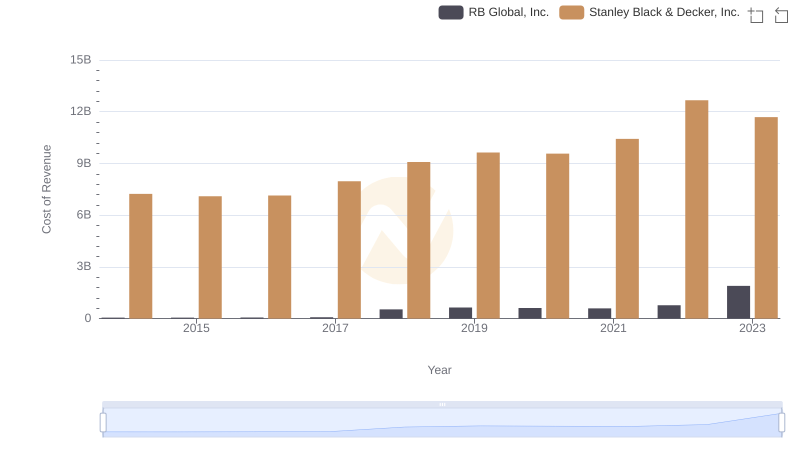Click the 2016 Stanley Black & Decker bar
Screen dimensions: 800x461
280,257
